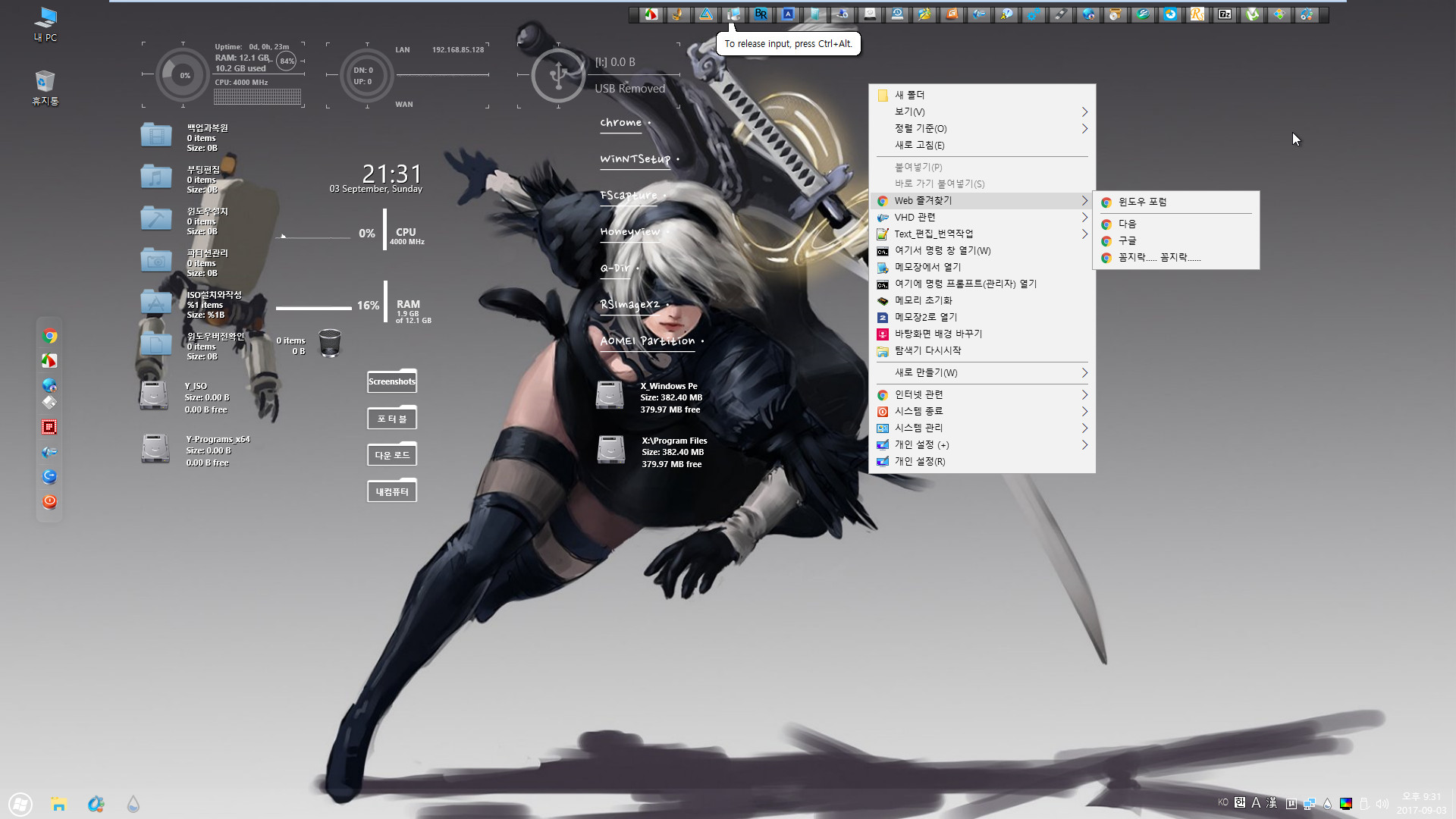Click the blue A icon in top toolbar
Viewport: 1456px width, 819px height.
pyautogui.click(x=788, y=14)
